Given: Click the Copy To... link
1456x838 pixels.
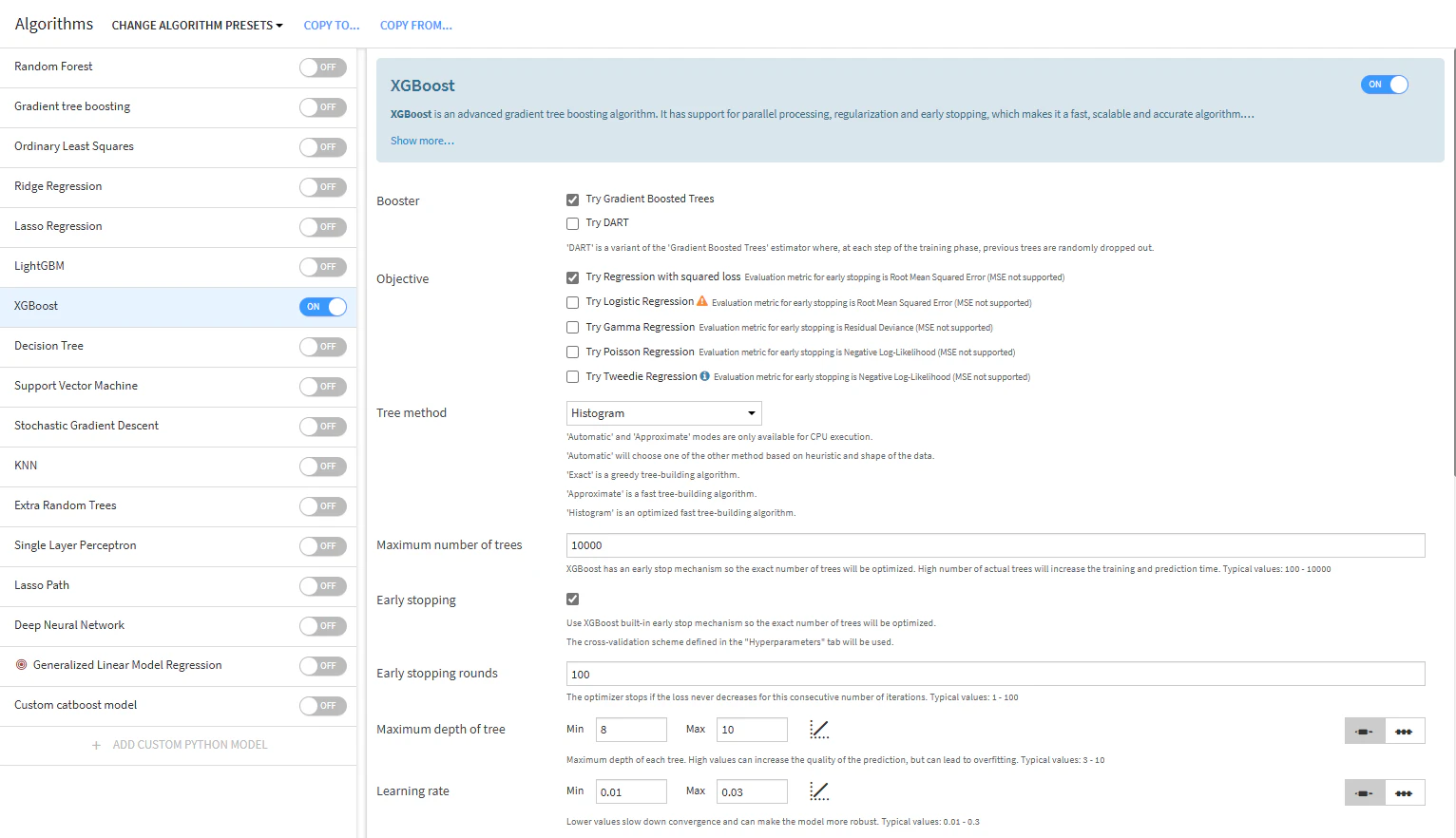Looking at the screenshot, I should pyautogui.click(x=332, y=26).
